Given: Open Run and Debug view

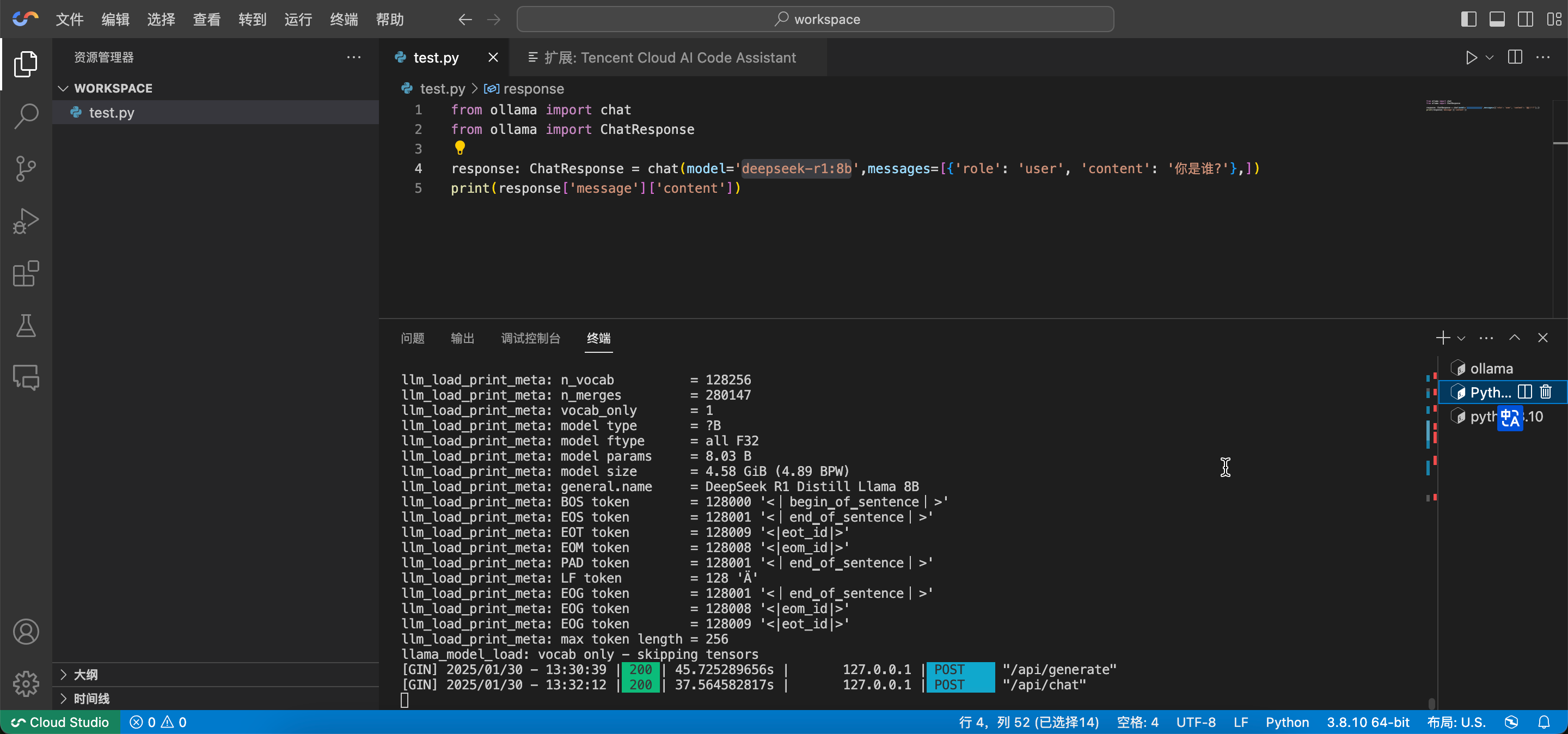Looking at the screenshot, I should point(26,221).
